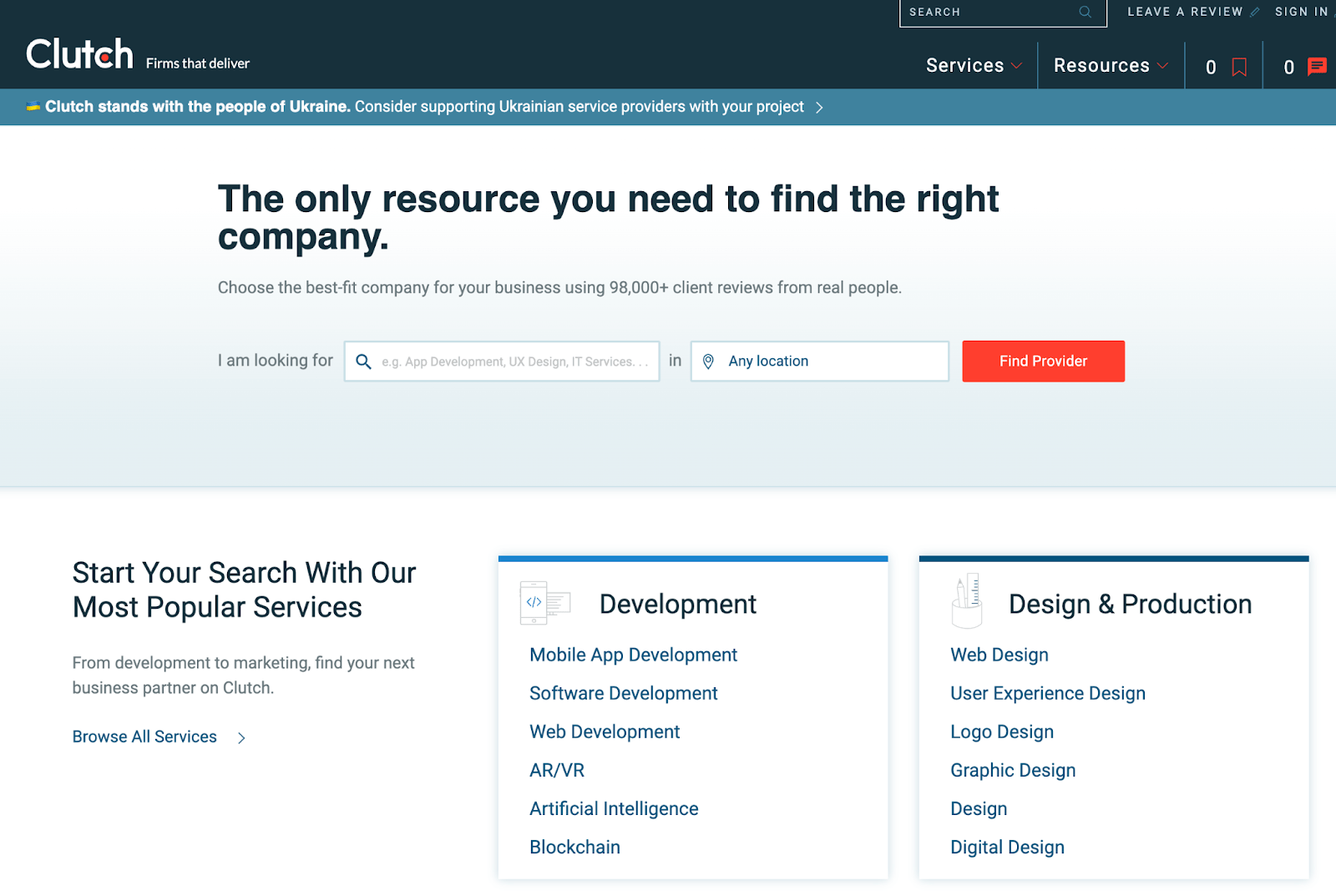Open the Browse All Services link

coord(144,737)
